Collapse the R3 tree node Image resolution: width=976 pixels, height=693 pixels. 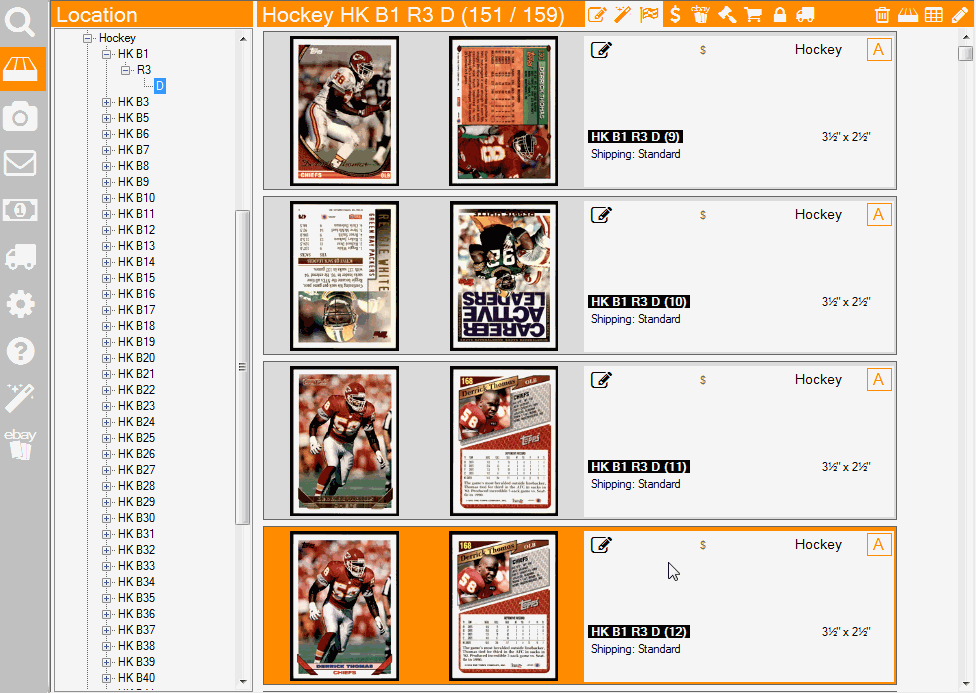(125, 70)
